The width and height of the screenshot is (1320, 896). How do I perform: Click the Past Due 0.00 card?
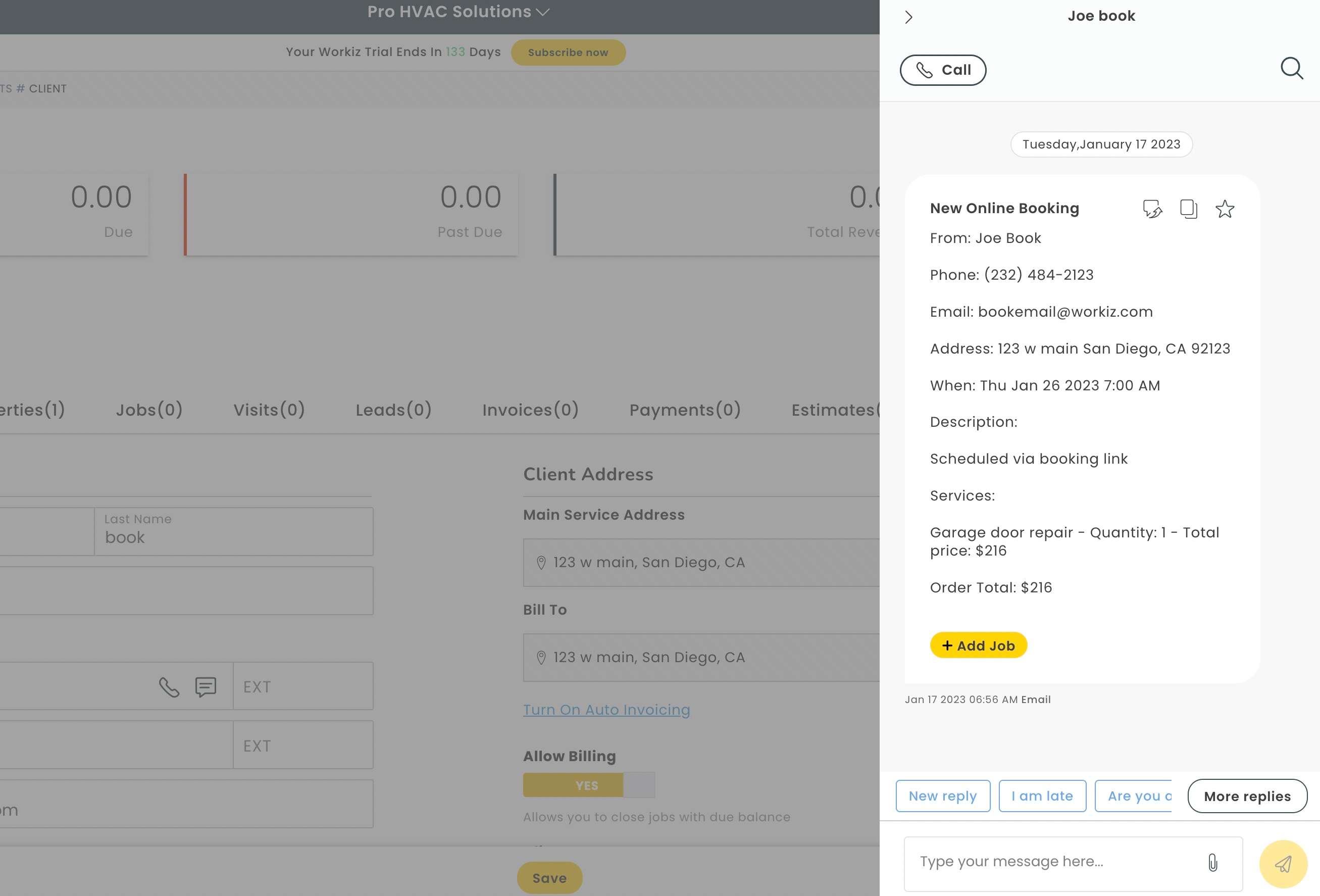350,214
